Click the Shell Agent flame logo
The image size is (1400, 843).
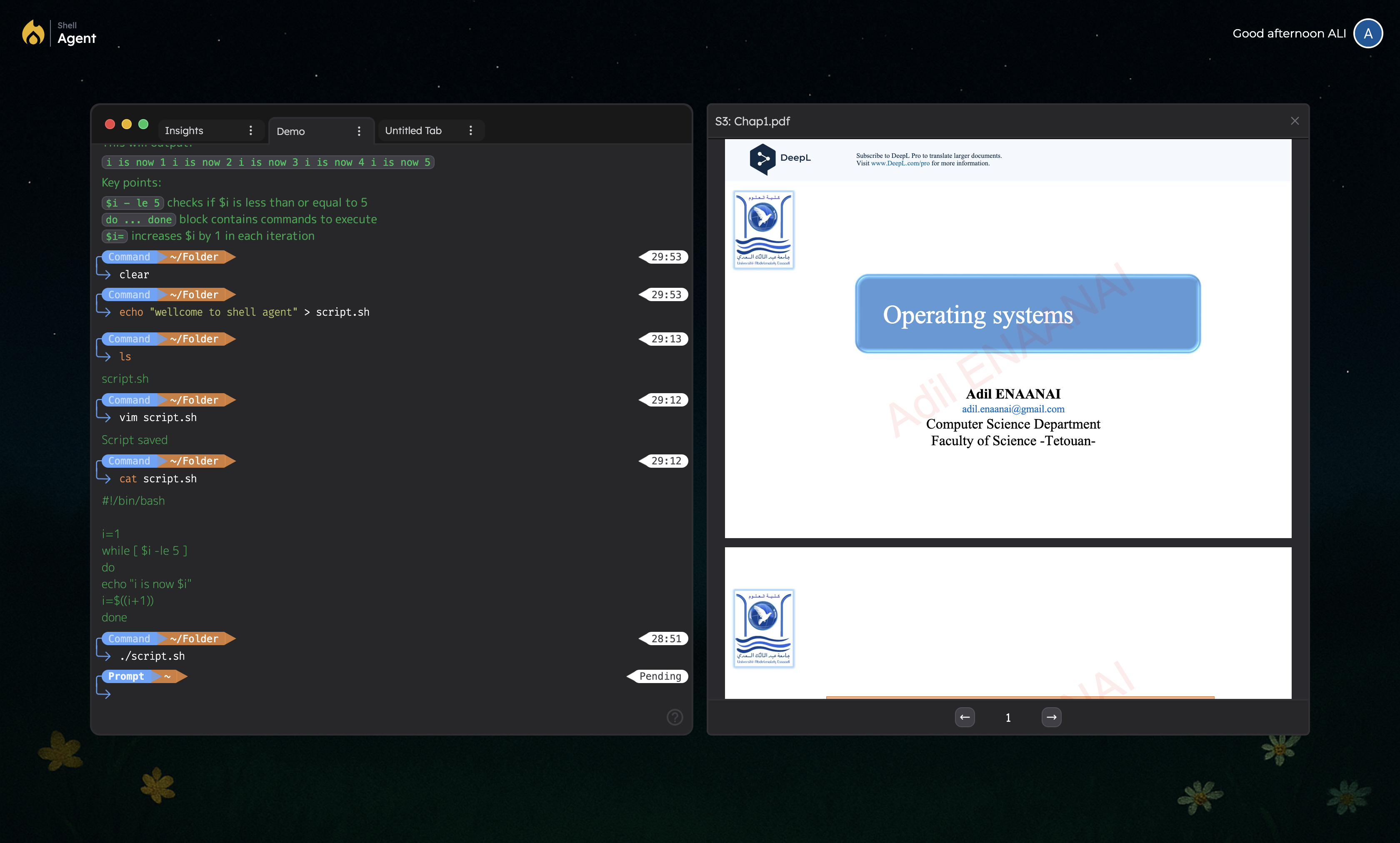tap(33, 33)
